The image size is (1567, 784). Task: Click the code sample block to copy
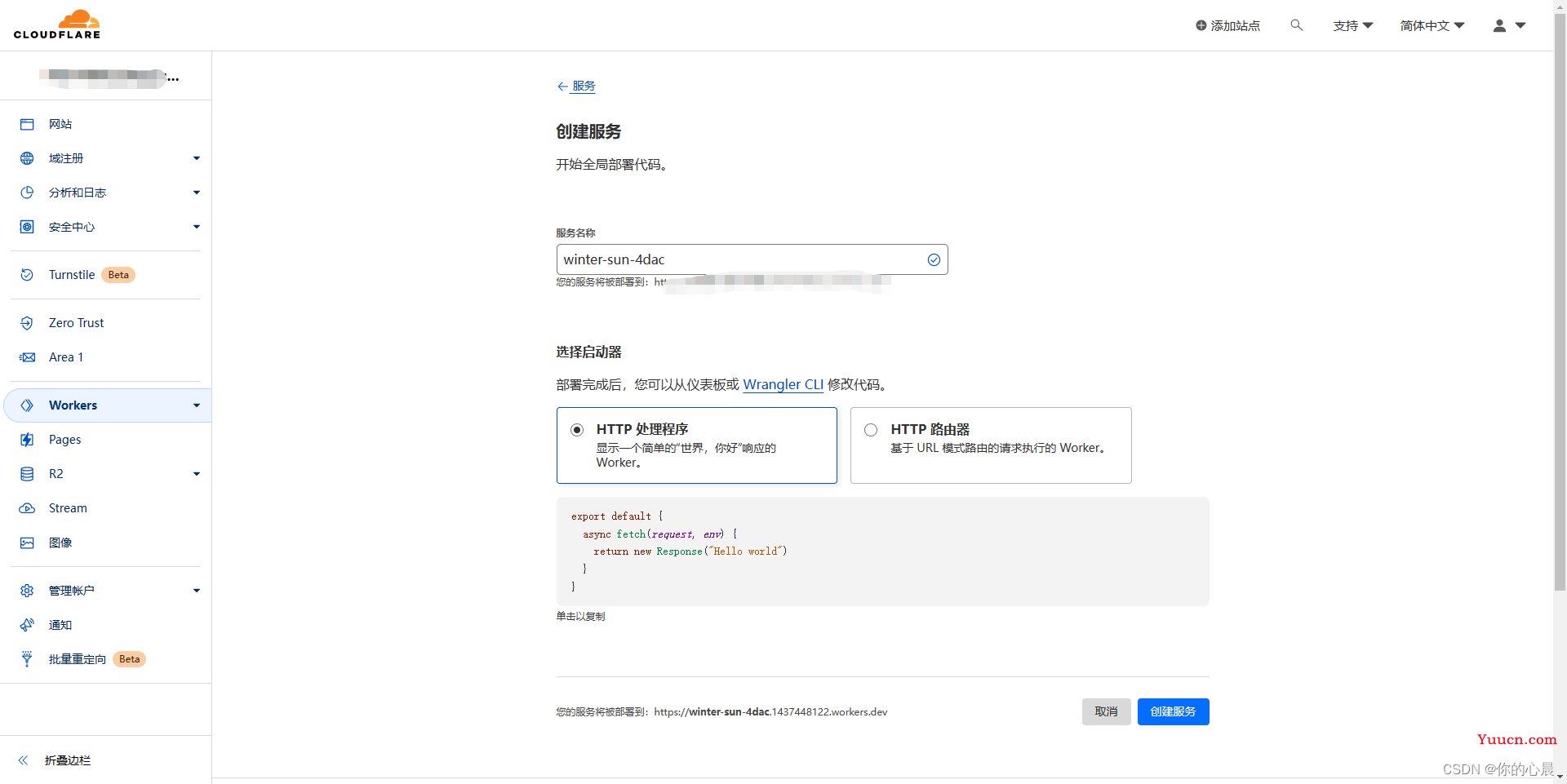882,551
